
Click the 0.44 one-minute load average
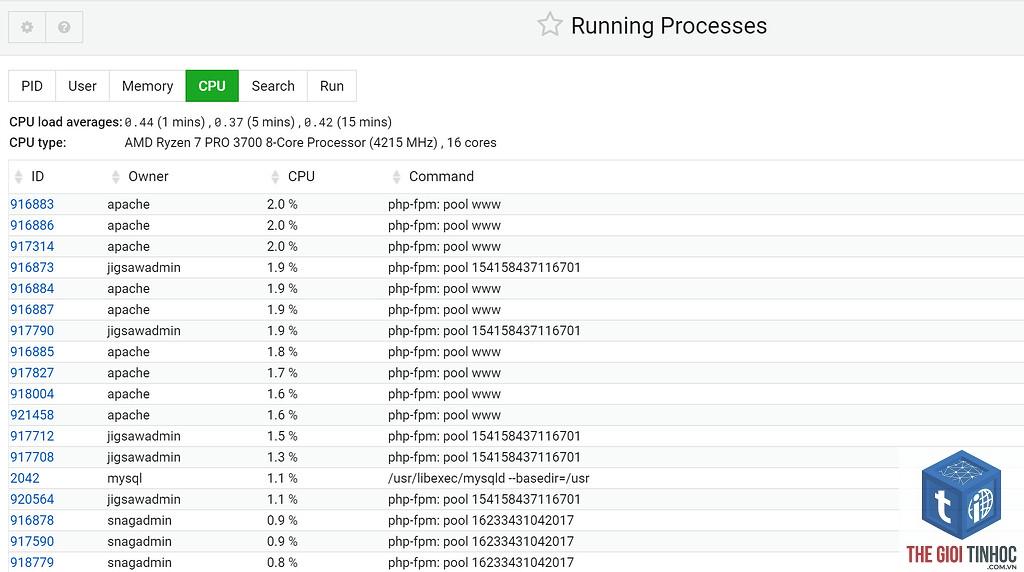coord(139,122)
